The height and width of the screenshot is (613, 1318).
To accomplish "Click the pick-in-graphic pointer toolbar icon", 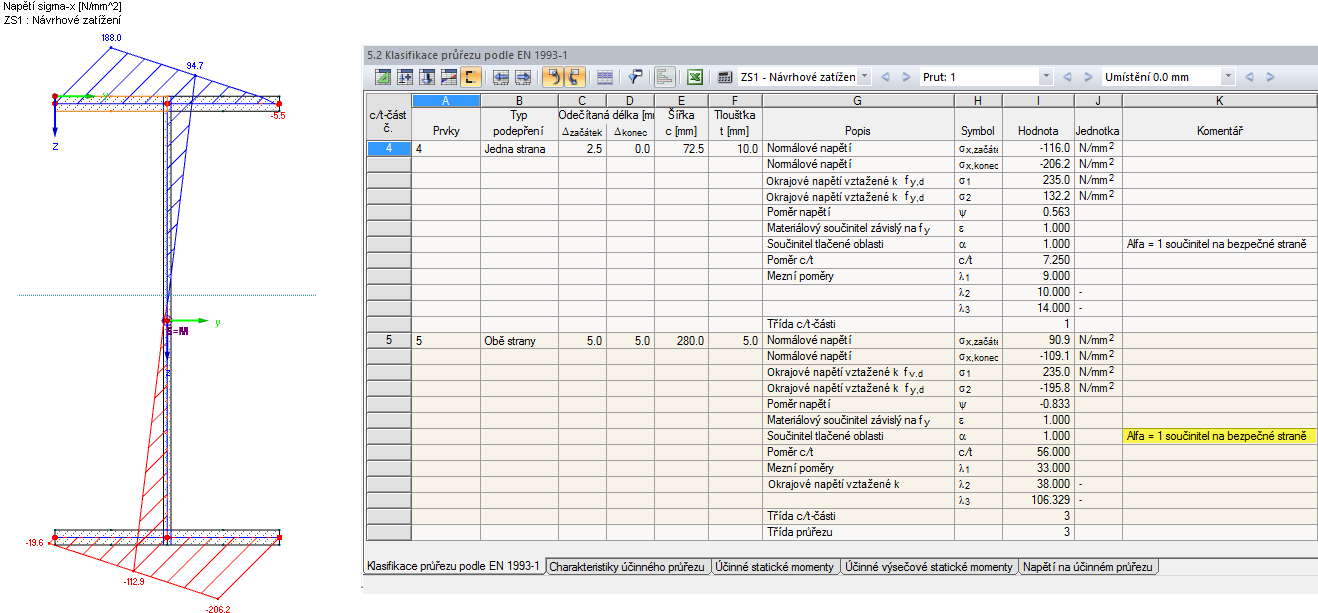I will 635,77.
